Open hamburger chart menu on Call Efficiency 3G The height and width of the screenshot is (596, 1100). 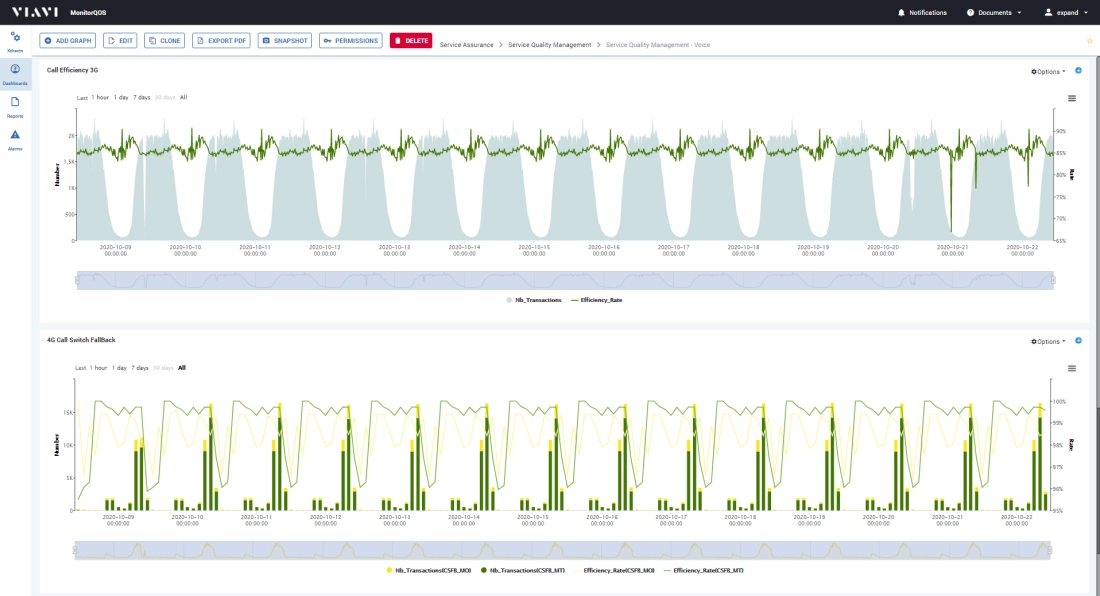(1072, 98)
